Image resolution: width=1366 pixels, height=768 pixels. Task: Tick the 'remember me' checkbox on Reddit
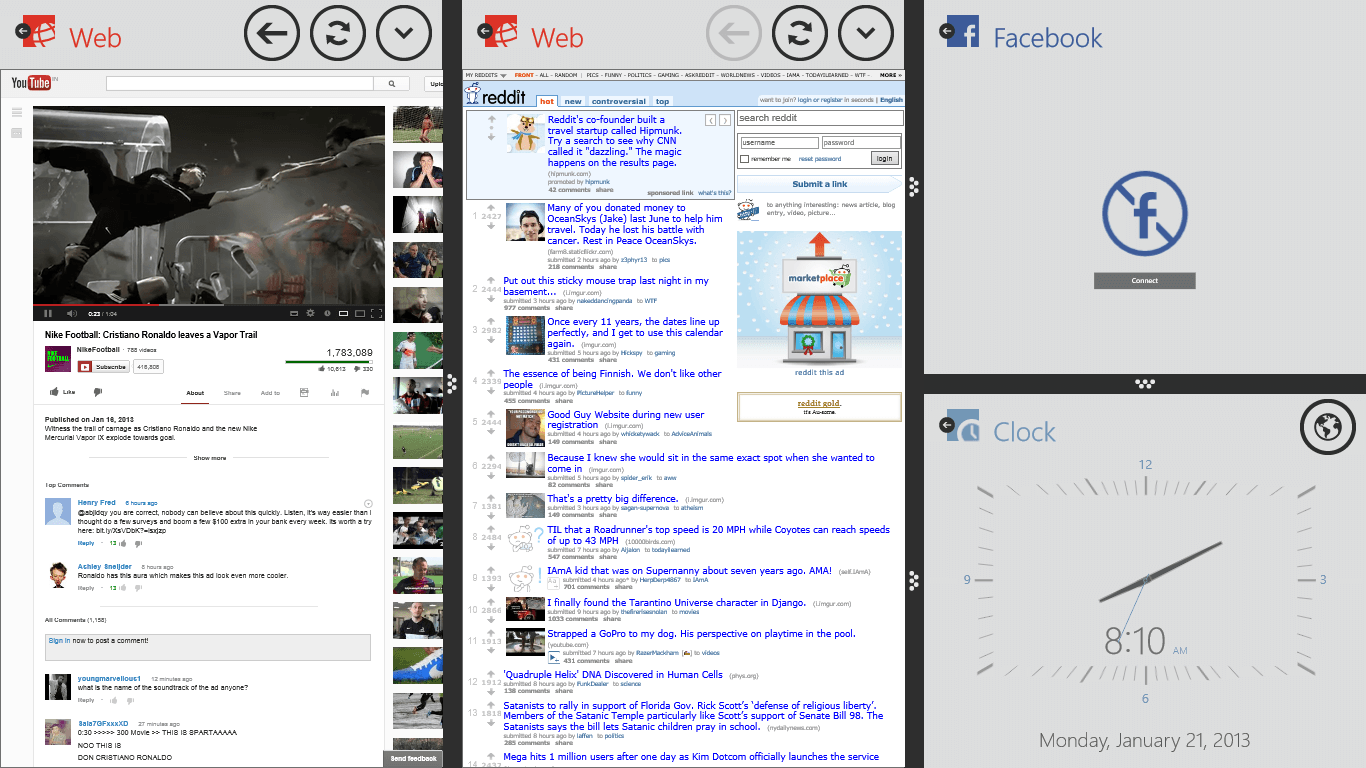pyautogui.click(x=744, y=159)
